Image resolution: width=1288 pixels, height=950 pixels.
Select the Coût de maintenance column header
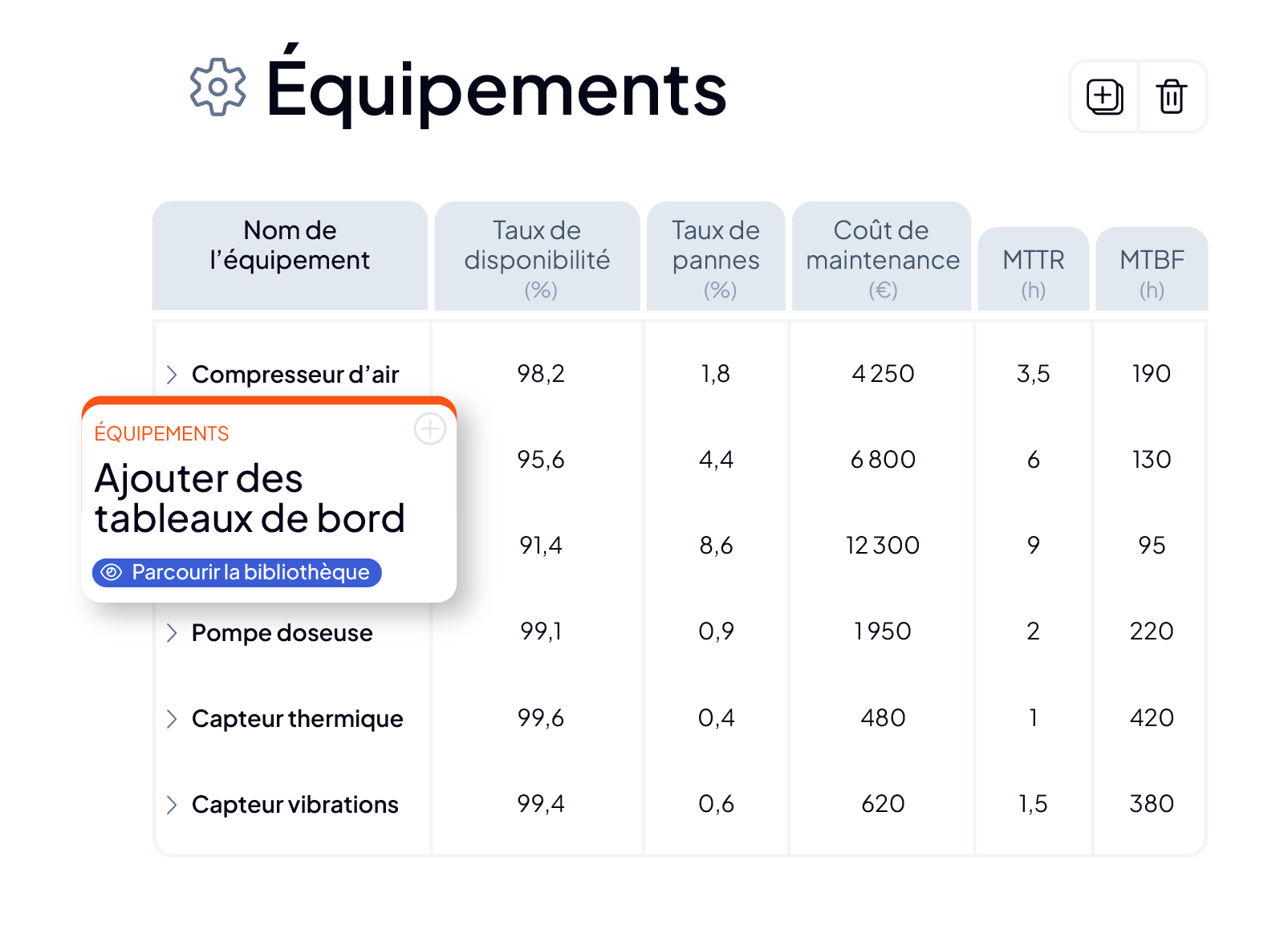click(x=881, y=256)
